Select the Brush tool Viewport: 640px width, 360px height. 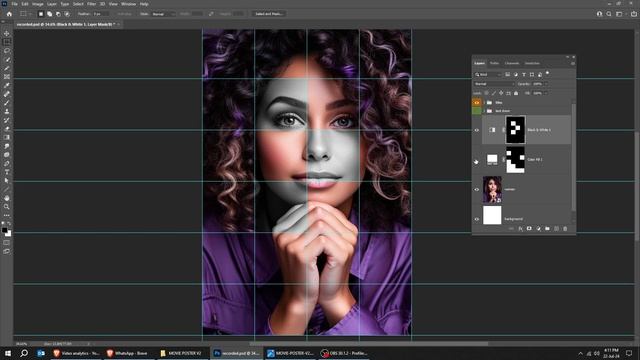[x=7, y=102]
